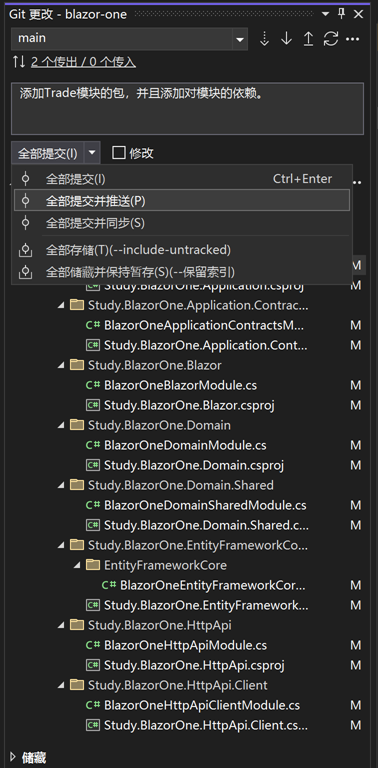The height and width of the screenshot is (768, 378).
Task: Click the Pull down-arrow icon
Action: point(286,39)
